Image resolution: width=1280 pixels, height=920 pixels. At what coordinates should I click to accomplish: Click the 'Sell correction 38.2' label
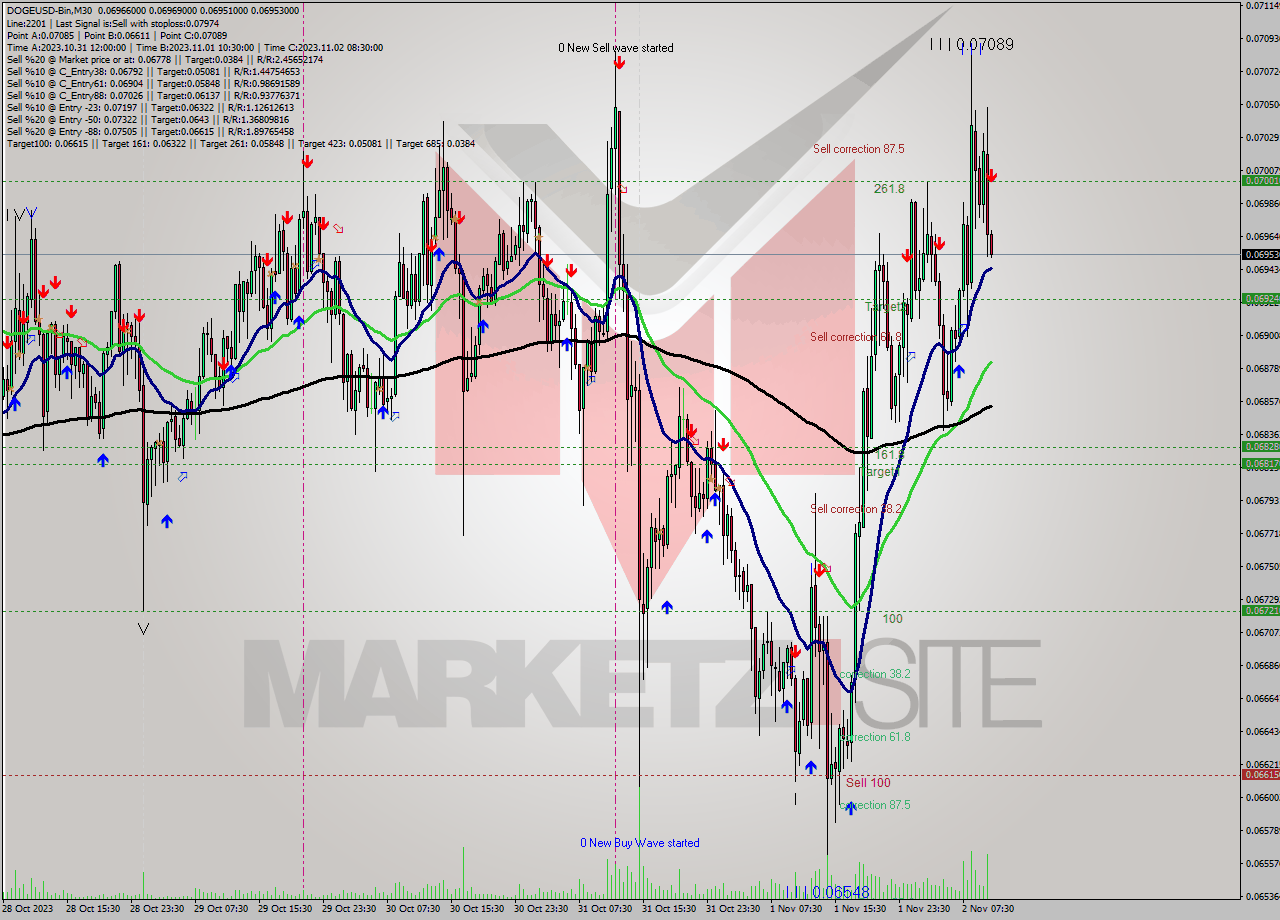(x=856, y=509)
